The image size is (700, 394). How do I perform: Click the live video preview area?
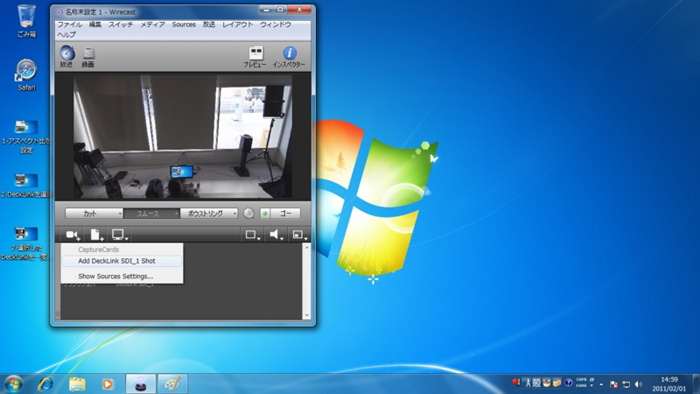coord(183,136)
